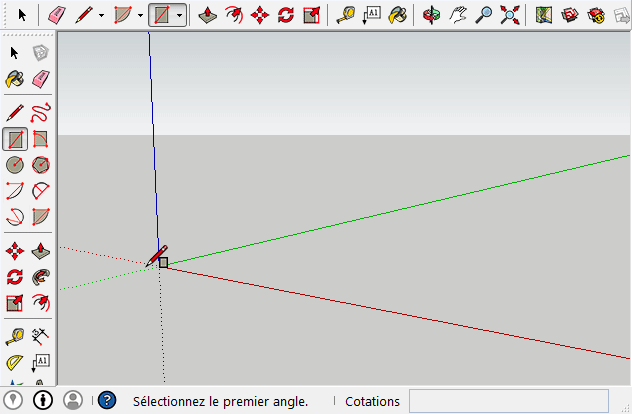Select the Circle tool in left toolbar
The image size is (632, 414).
pos(15,165)
